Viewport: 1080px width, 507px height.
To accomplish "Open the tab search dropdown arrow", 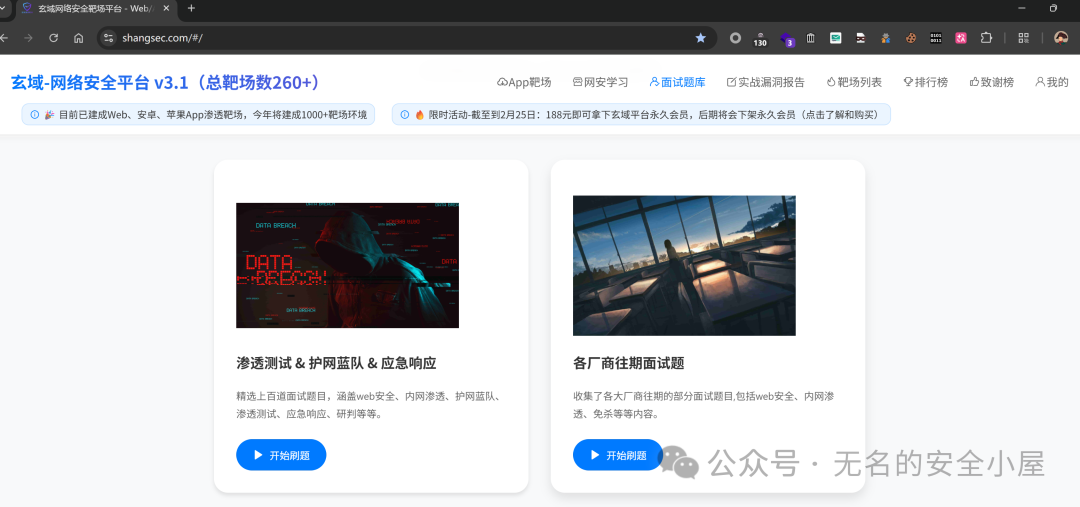I will coord(3,8).
